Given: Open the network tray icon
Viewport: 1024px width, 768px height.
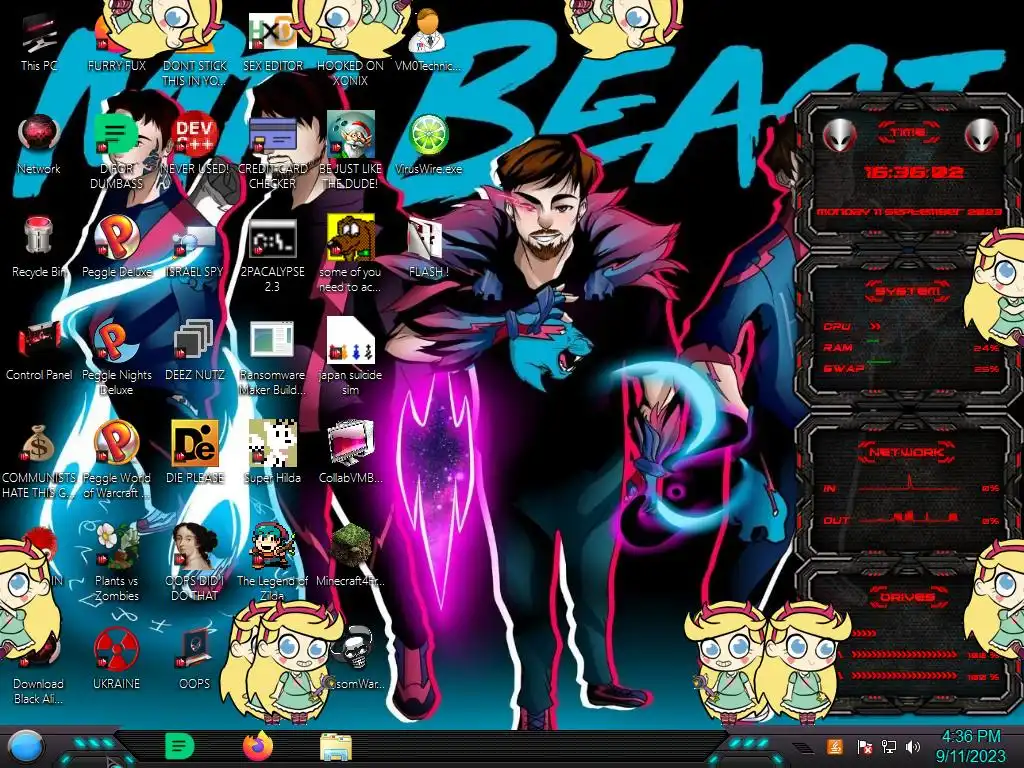Looking at the screenshot, I should pyautogui.click(x=888, y=746).
